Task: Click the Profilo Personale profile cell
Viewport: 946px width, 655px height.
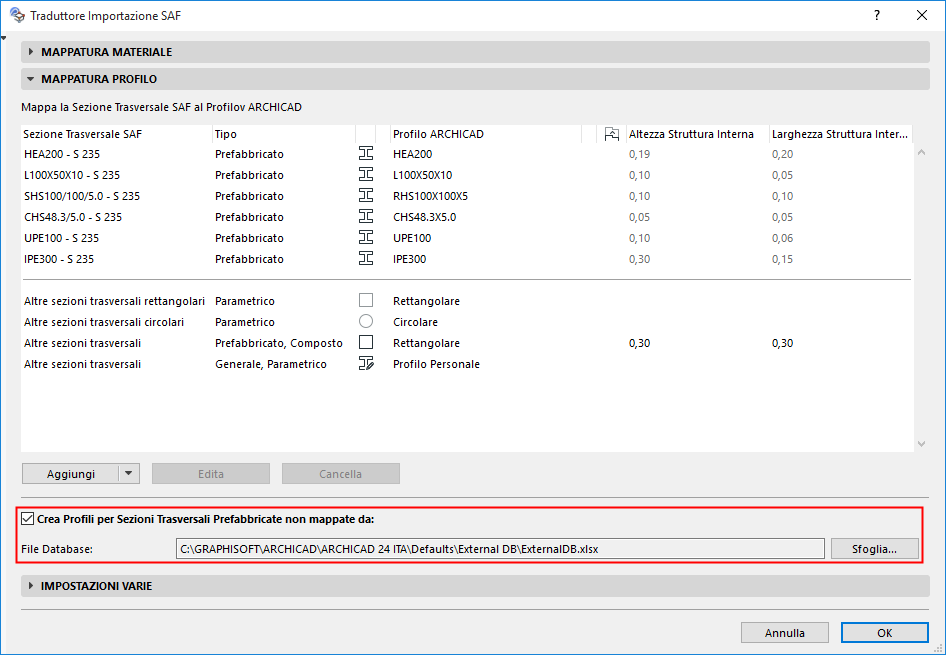Action: click(x=436, y=364)
